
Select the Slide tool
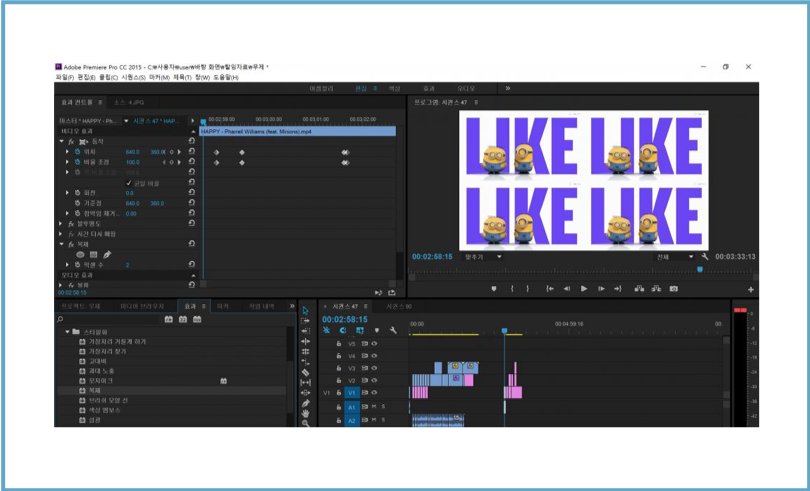point(305,393)
